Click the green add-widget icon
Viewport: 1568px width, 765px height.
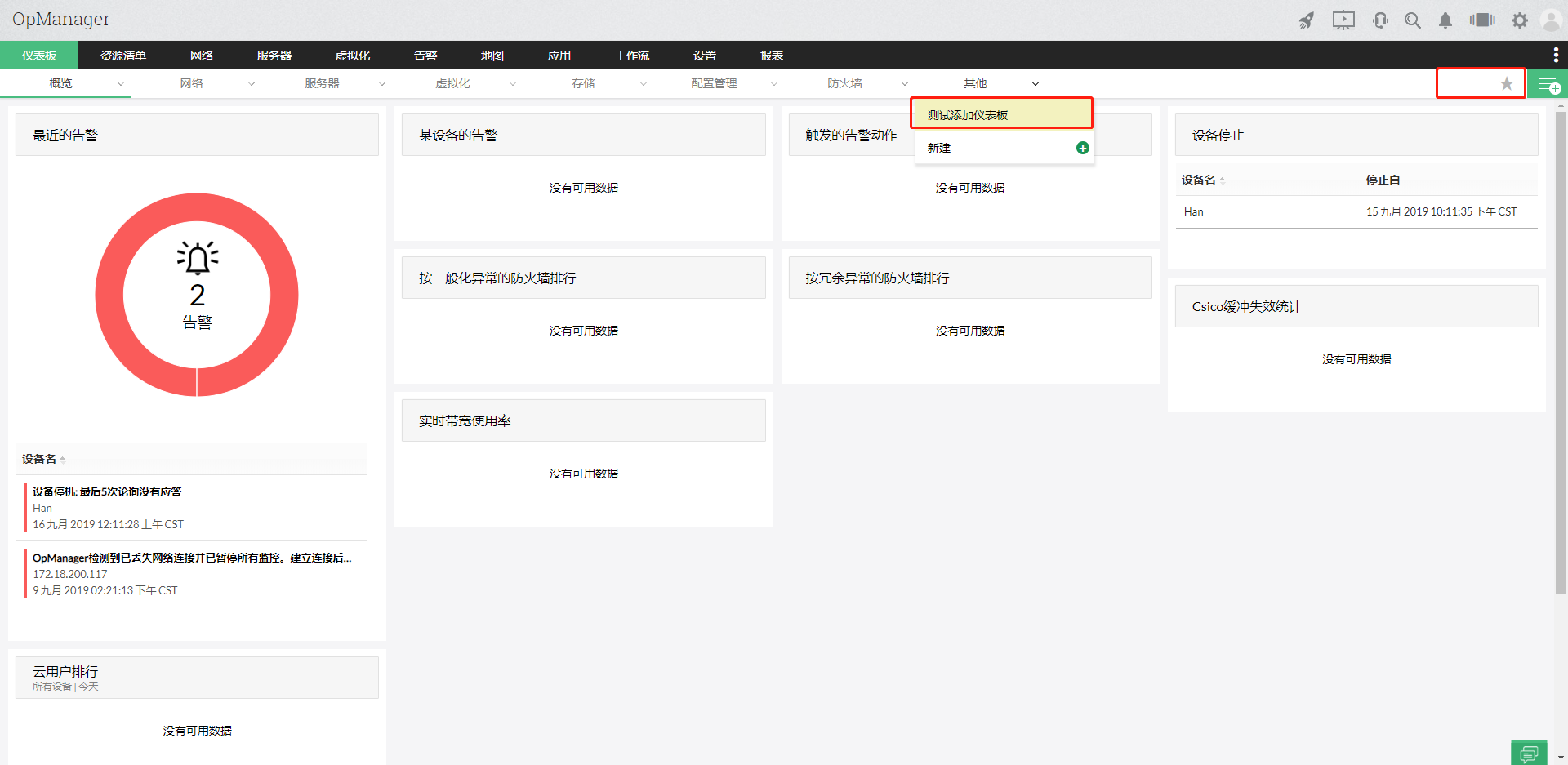[x=1548, y=84]
